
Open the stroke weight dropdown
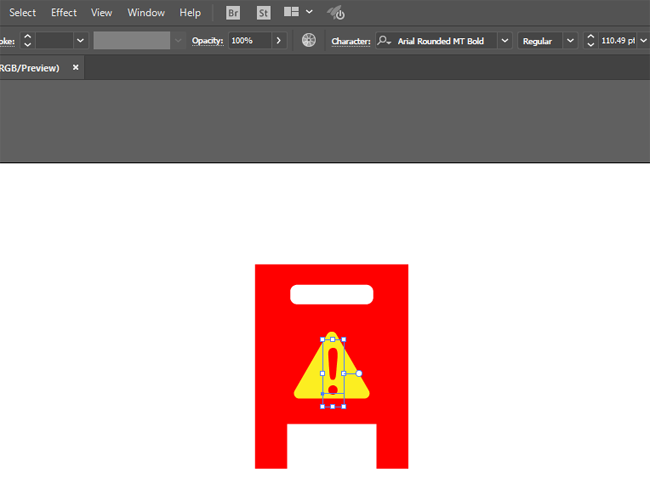tap(80, 41)
